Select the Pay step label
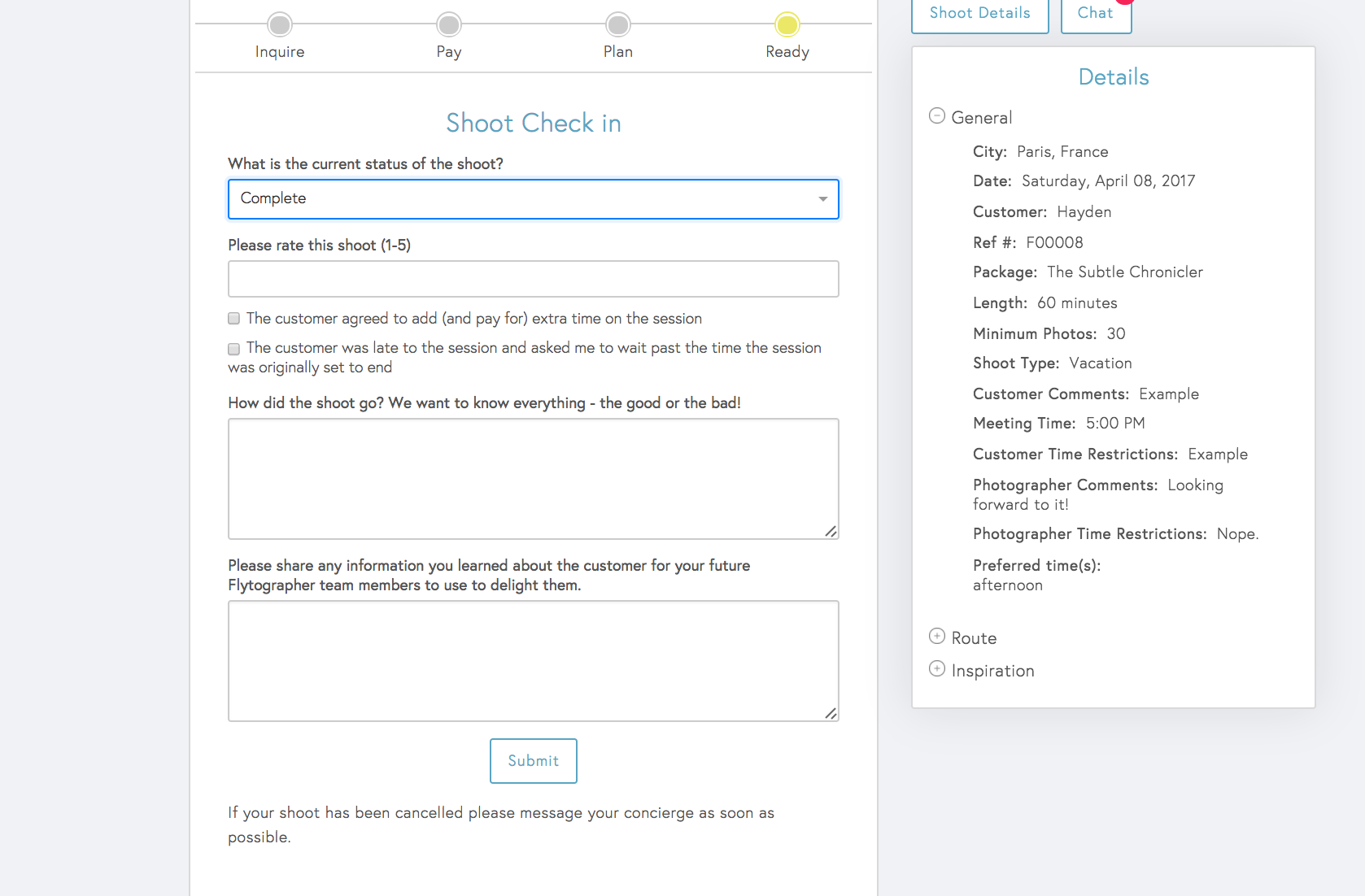The width and height of the screenshot is (1365, 896). (x=449, y=52)
